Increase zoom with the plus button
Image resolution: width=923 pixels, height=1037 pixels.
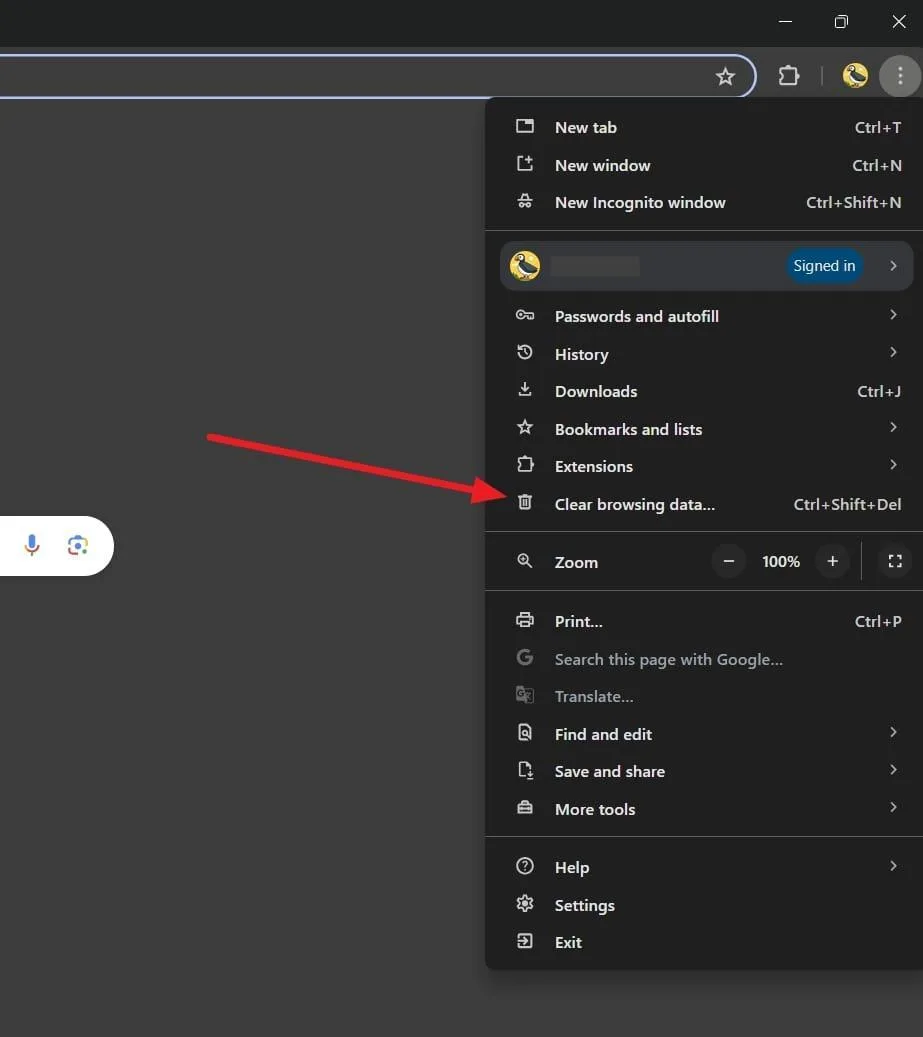(x=832, y=562)
